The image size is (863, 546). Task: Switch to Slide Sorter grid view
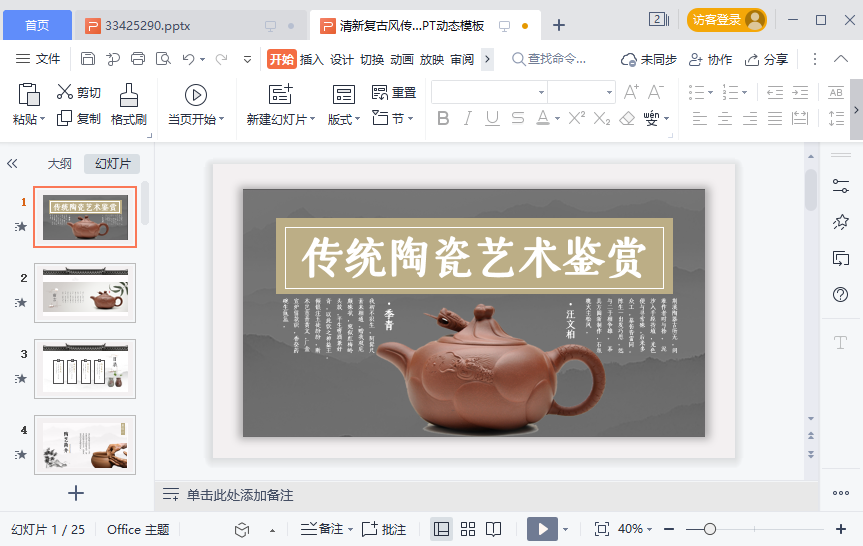coord(468,529)
